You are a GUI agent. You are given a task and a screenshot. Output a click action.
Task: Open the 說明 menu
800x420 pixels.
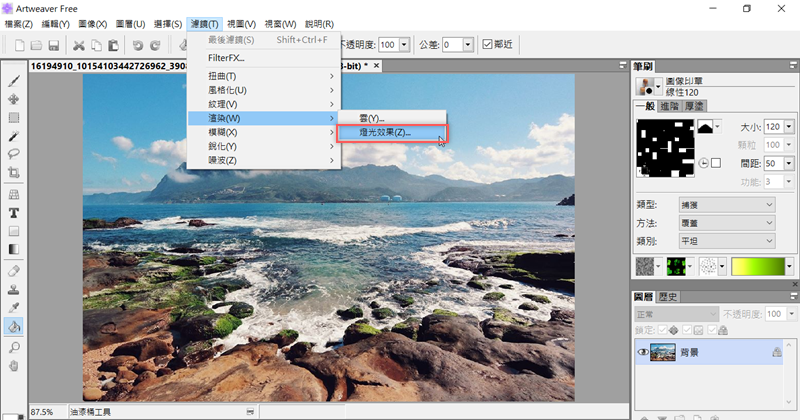point(319,24)
